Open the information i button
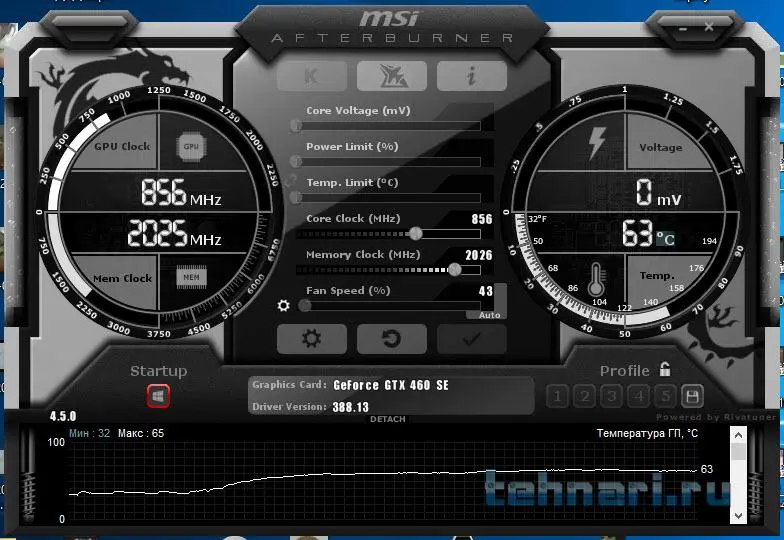The height and width of the screenshot is (540, 784). (472, 76)
